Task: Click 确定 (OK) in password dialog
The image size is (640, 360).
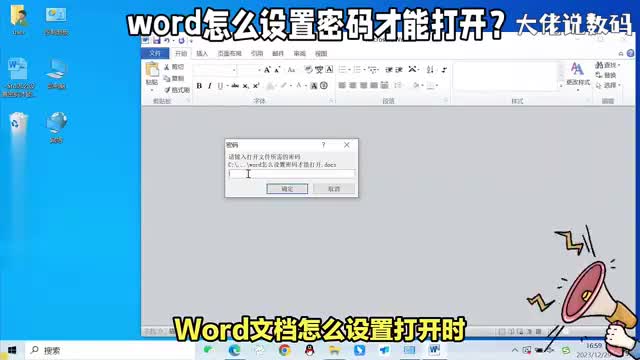Action: pos(287,189)
